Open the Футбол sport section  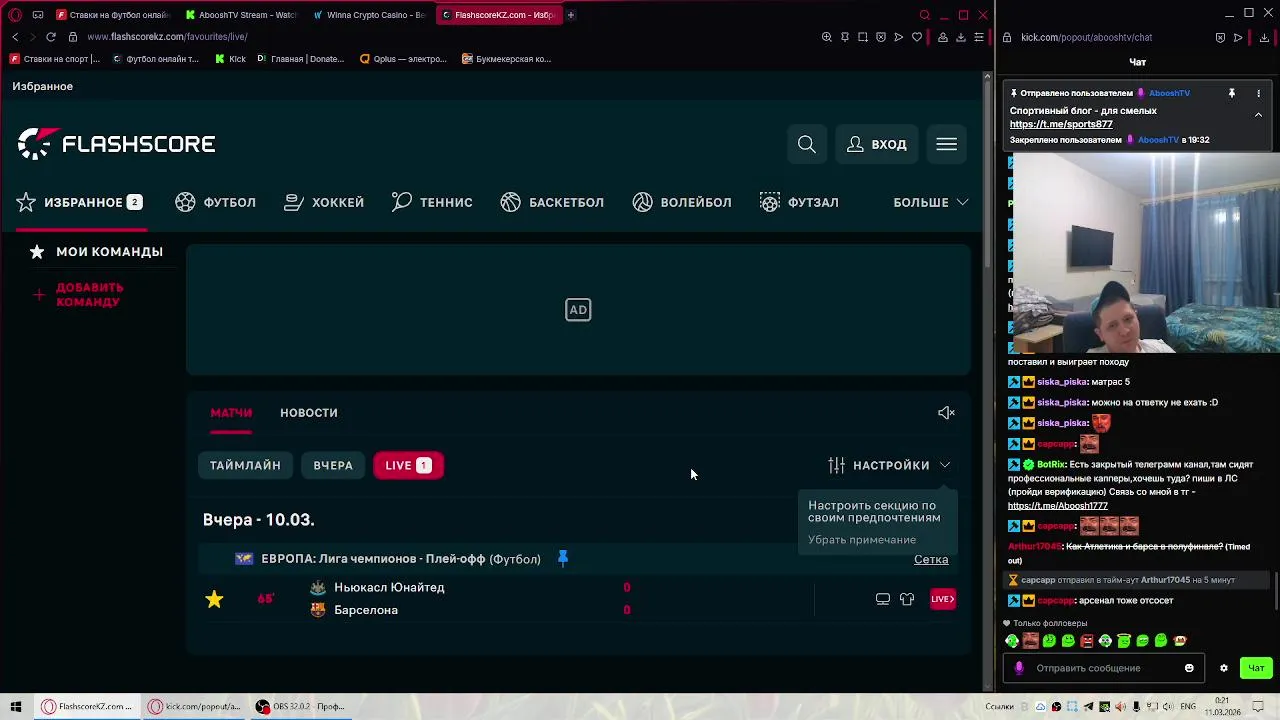pos(215,202)
